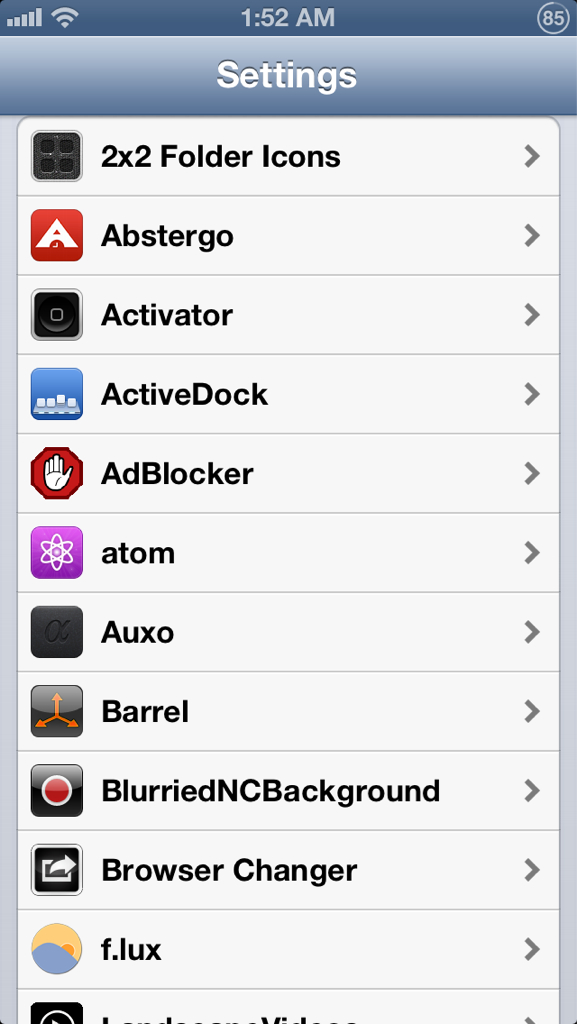The height and width of the screenshot is (1024, 577).
Task: Open ActiveDock using its right chevron
Action: [x=533, y=394]
